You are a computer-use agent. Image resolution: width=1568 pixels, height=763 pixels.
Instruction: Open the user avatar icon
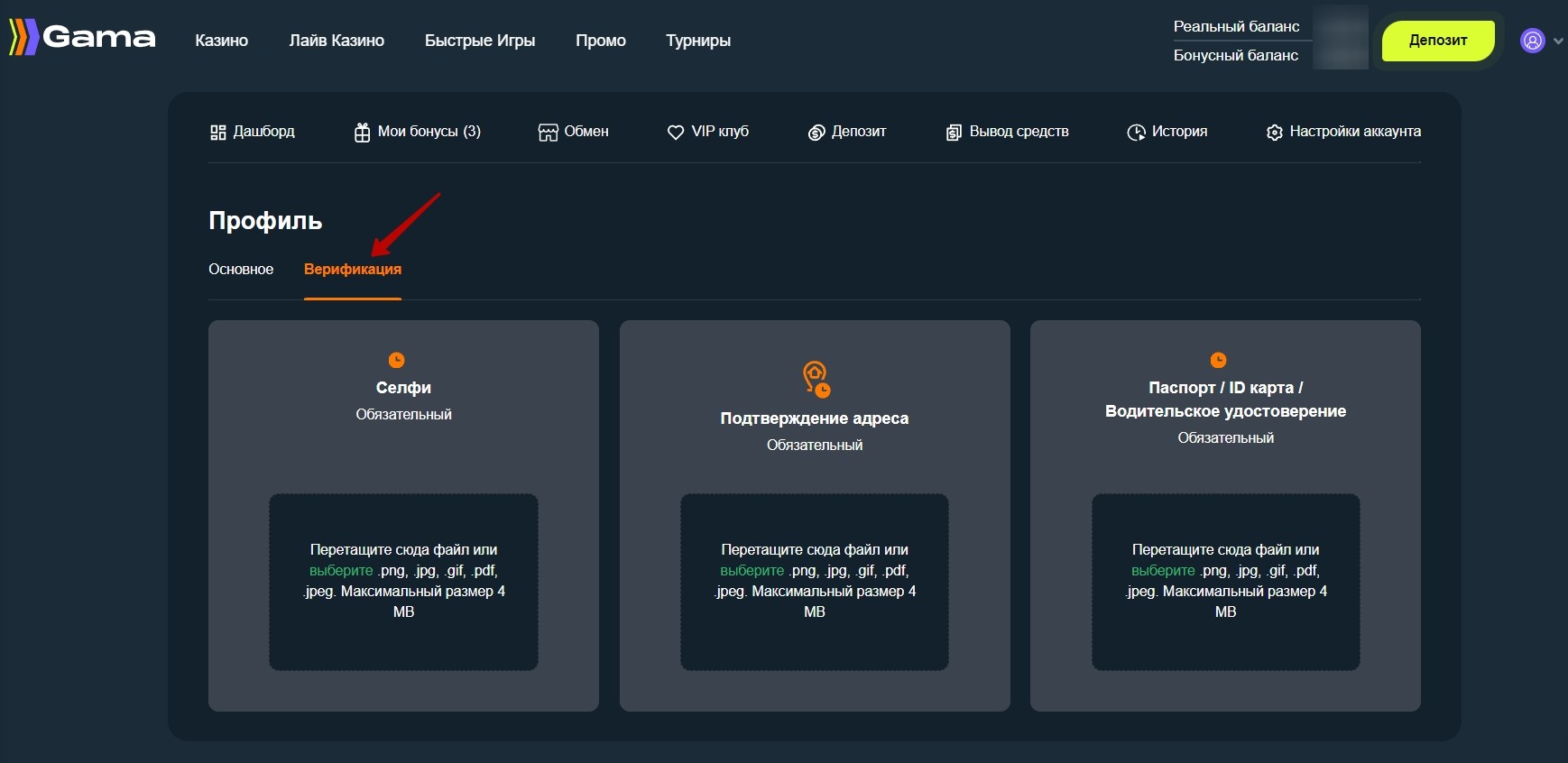[1532, 41]
